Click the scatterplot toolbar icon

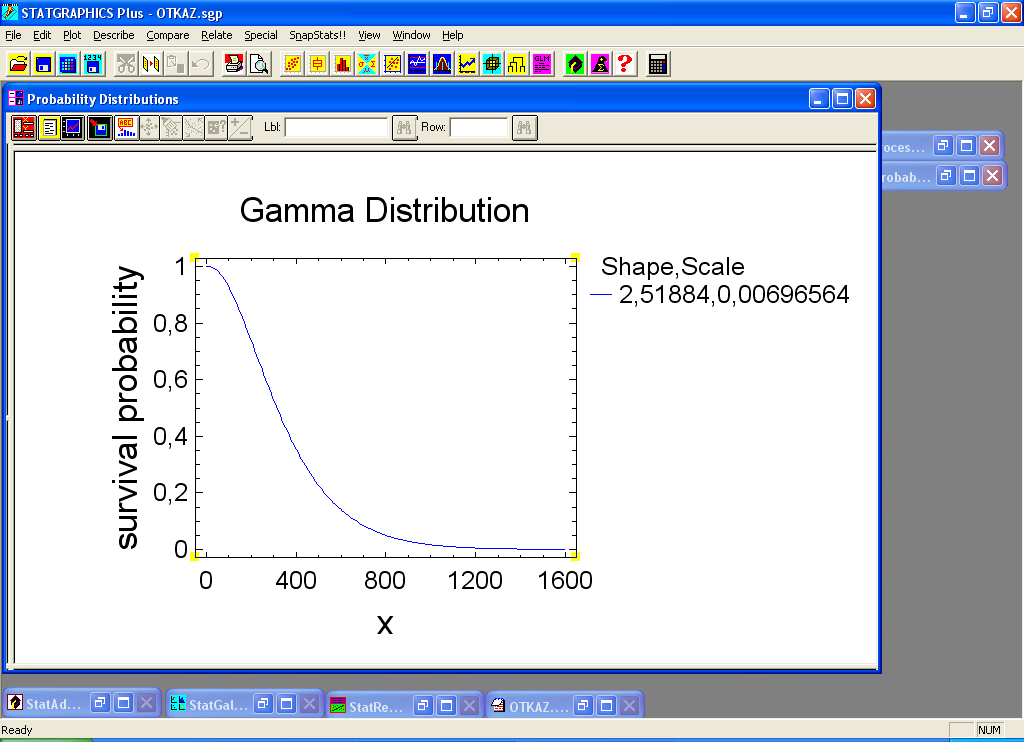tap(293, 64)
